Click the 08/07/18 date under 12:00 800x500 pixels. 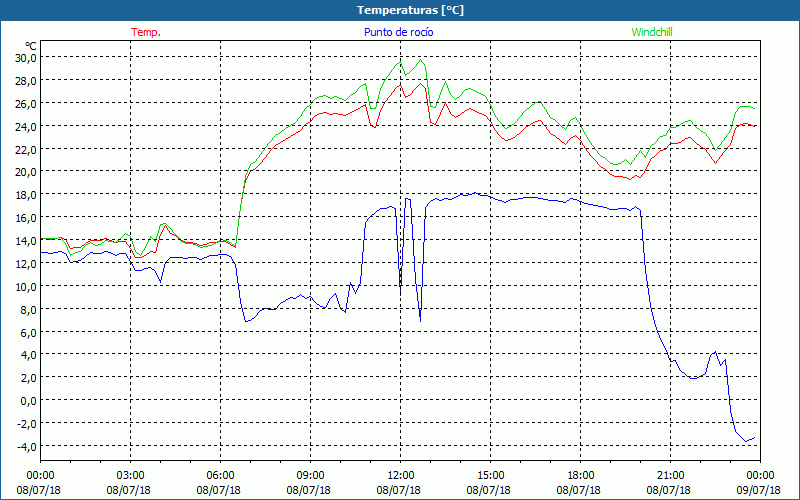(398, 490)
